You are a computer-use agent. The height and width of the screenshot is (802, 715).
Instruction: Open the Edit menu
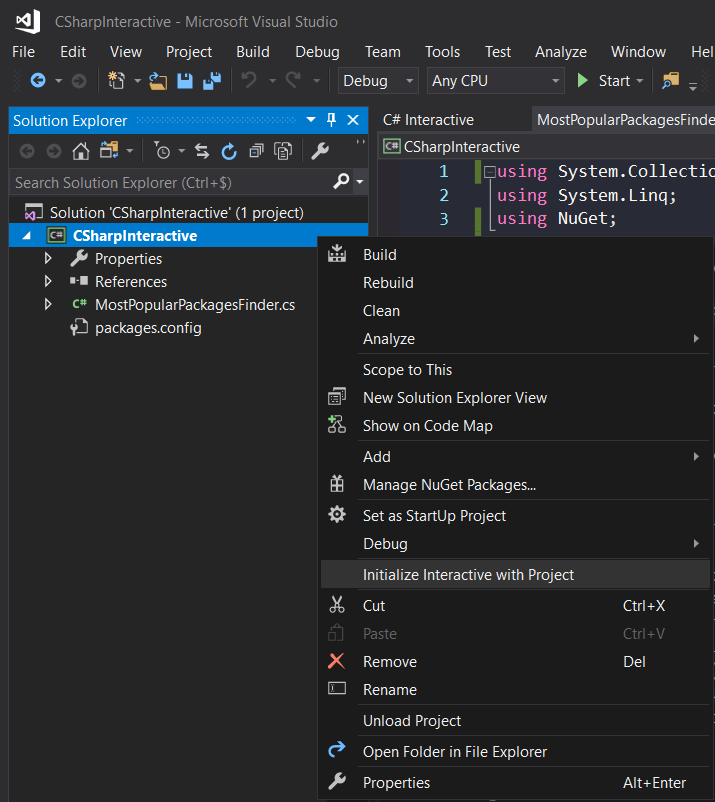[x=73, y=52]
